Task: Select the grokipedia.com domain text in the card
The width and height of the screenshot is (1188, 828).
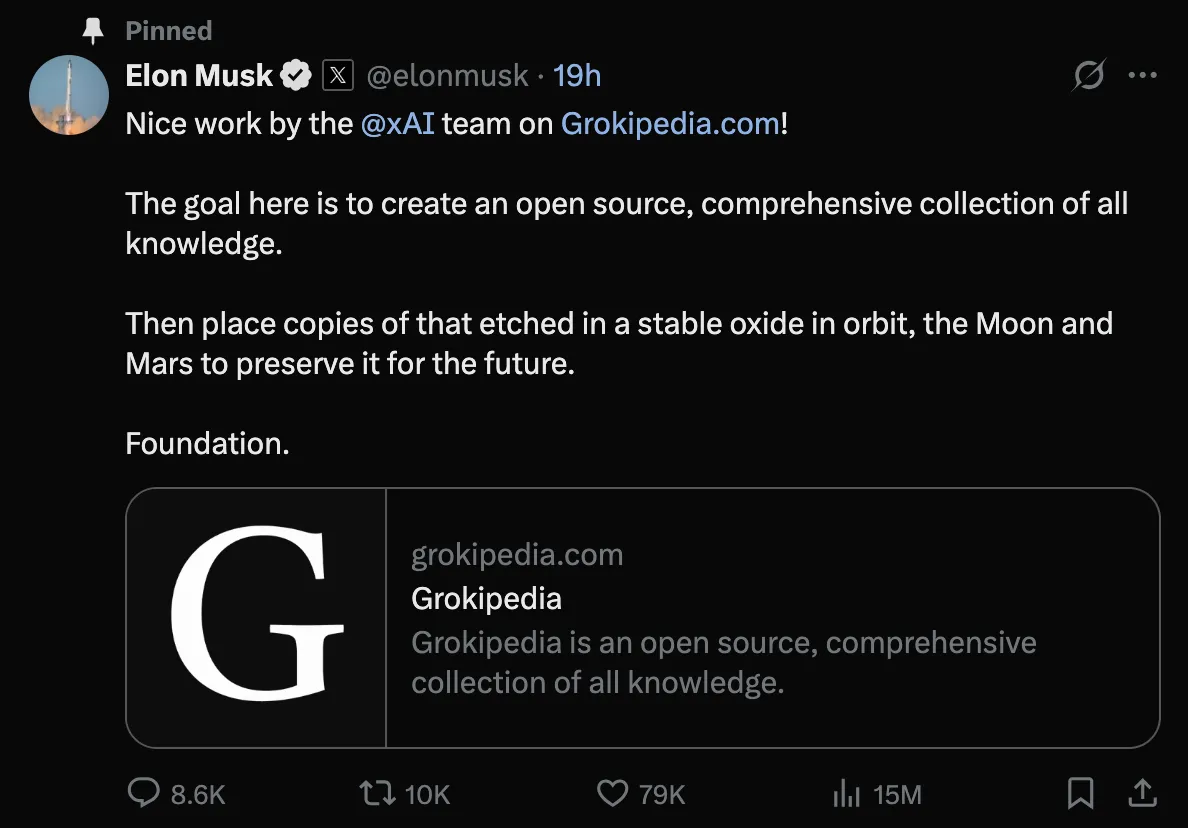Action: tap(516, 554)
